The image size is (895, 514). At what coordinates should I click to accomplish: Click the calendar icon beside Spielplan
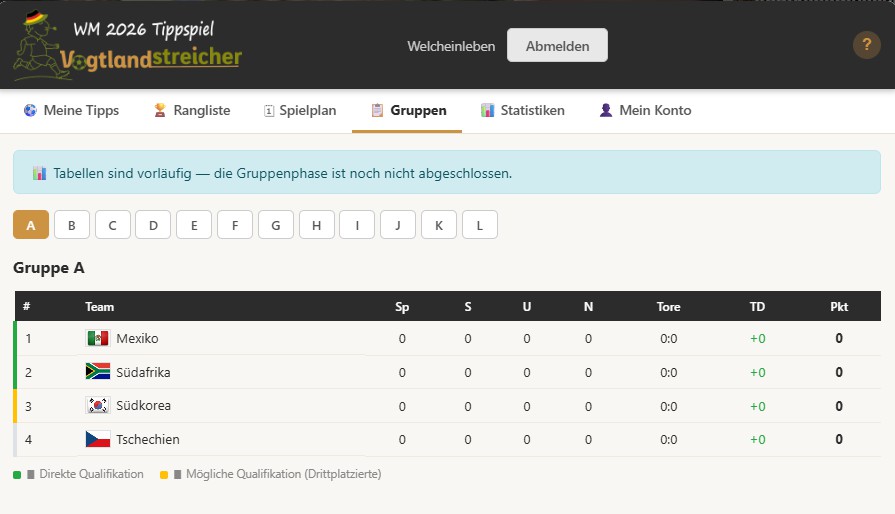pos(269,111)
